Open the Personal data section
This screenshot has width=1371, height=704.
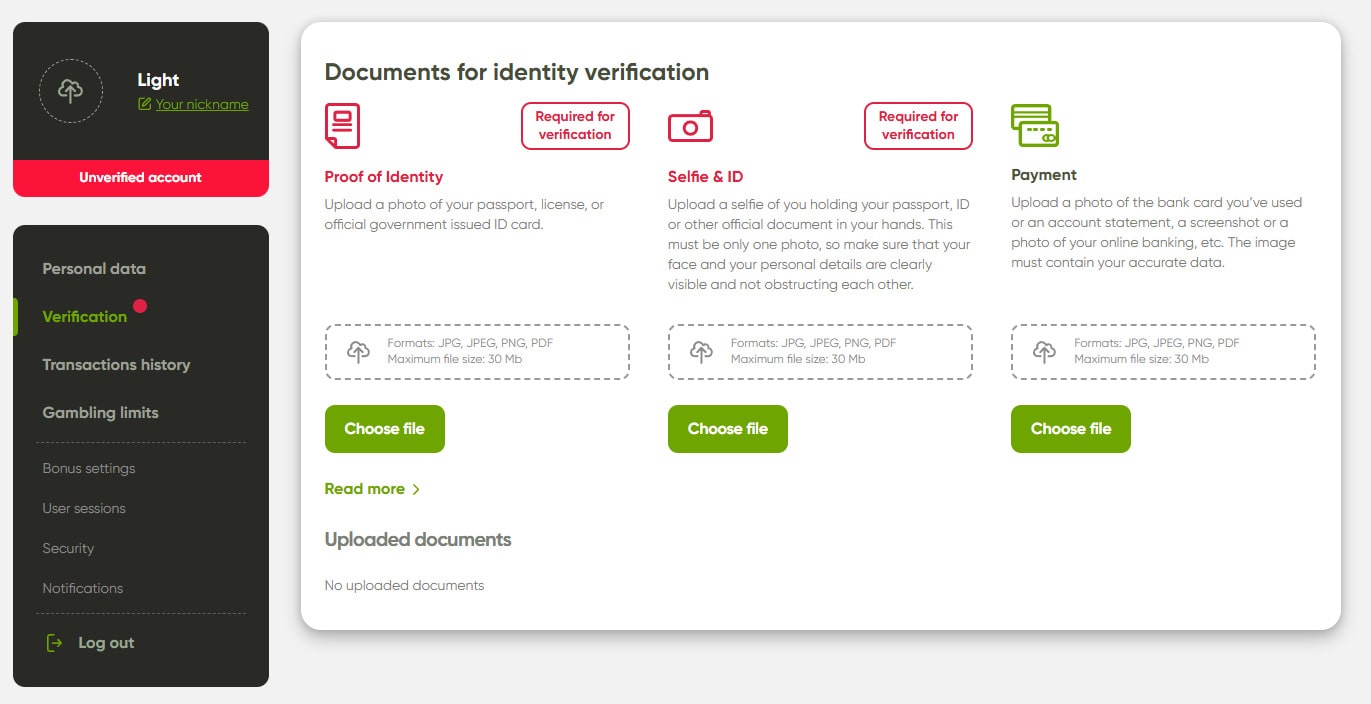coord(94,269)
